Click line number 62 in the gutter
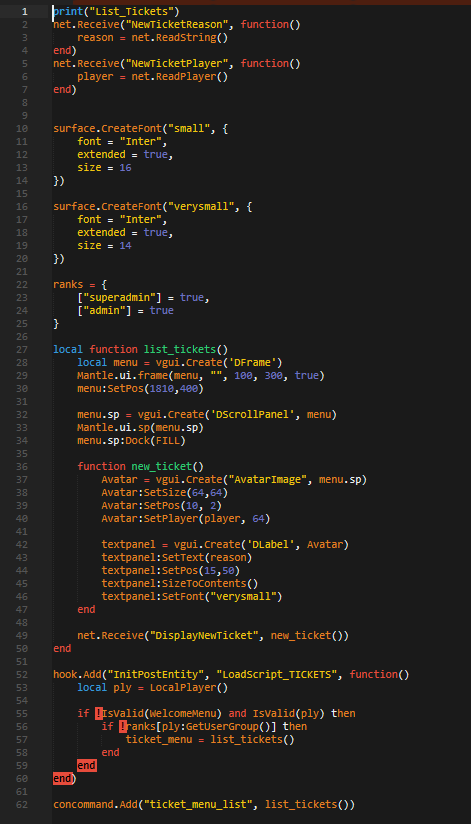The image size is (471, 824). [22, 804]
